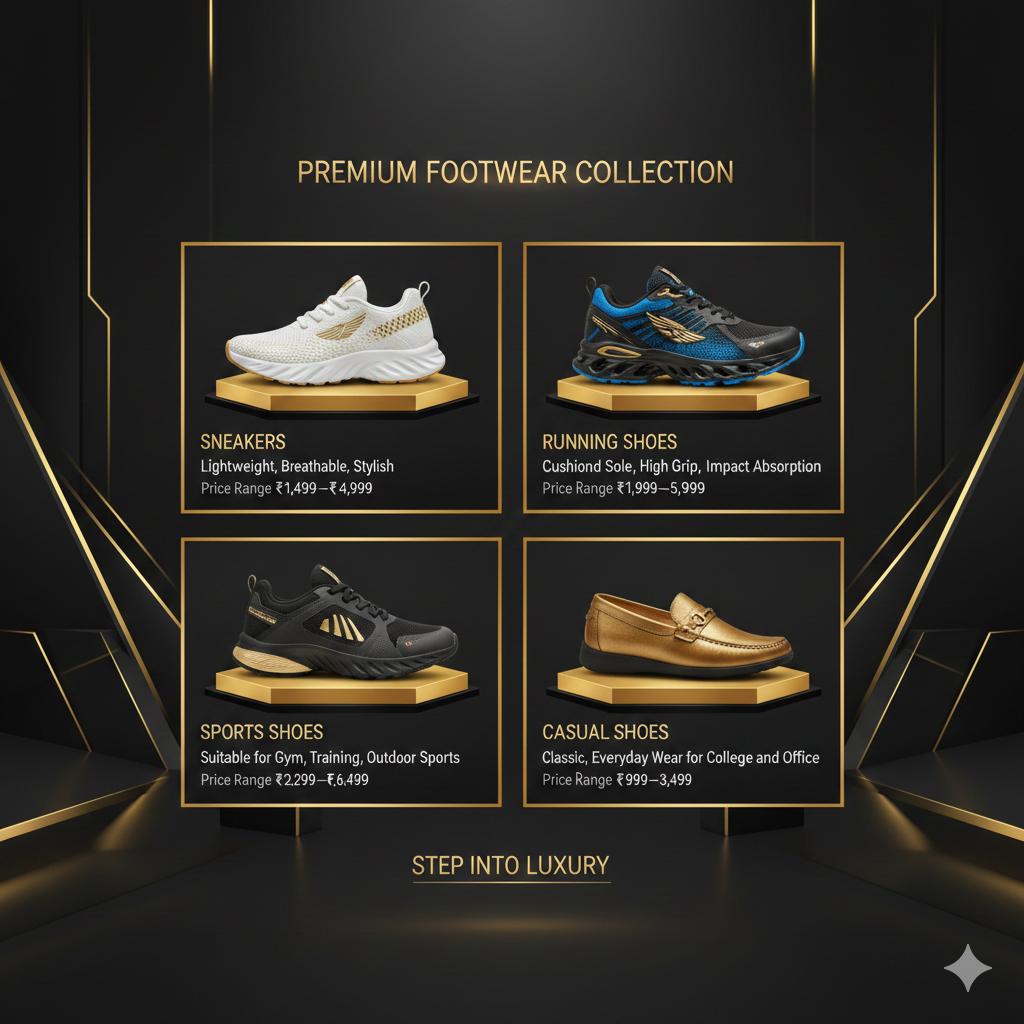Click the Lightweight, Breathable, Stylish description
1024x1024 pixels.
coord(297,466)
